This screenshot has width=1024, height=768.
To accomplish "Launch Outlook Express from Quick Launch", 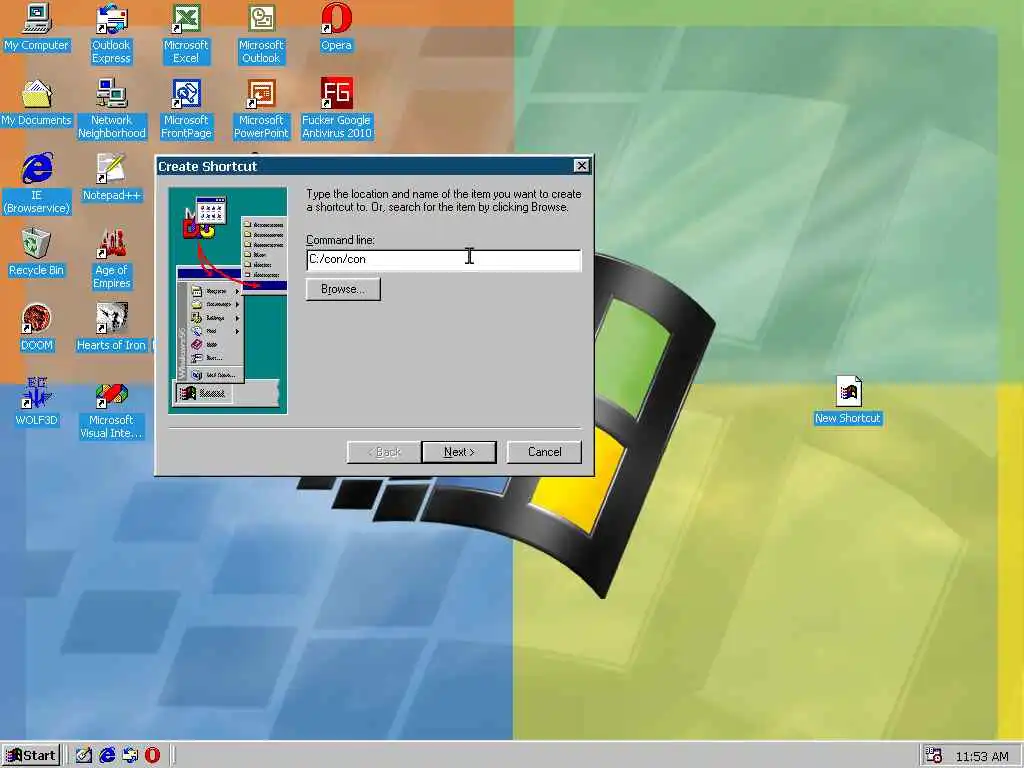I will pos(130,756).
